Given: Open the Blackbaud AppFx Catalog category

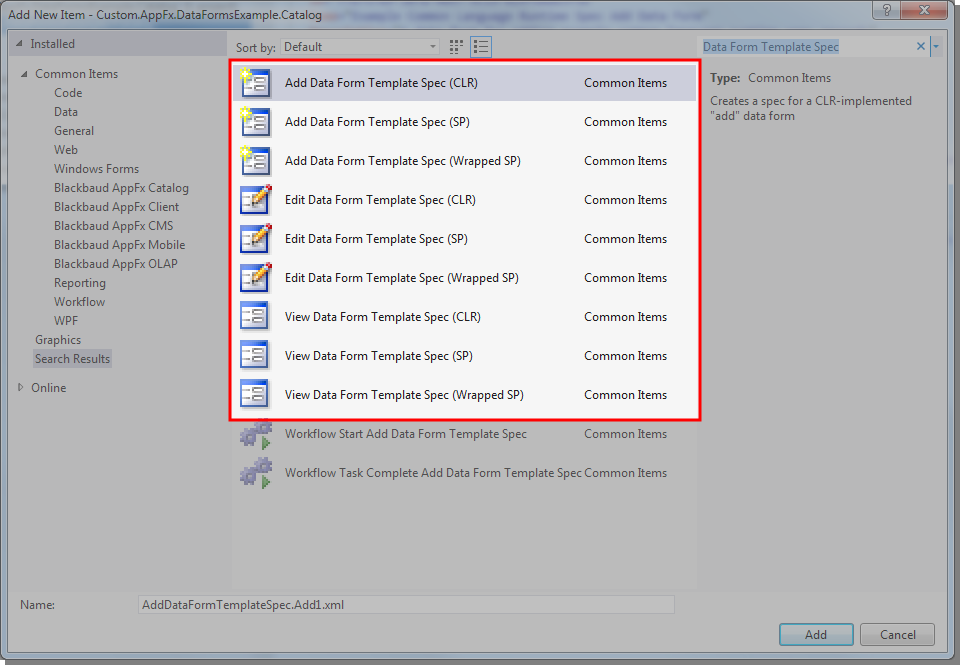Looking at the screenshot, I should [x=121, y=188].
